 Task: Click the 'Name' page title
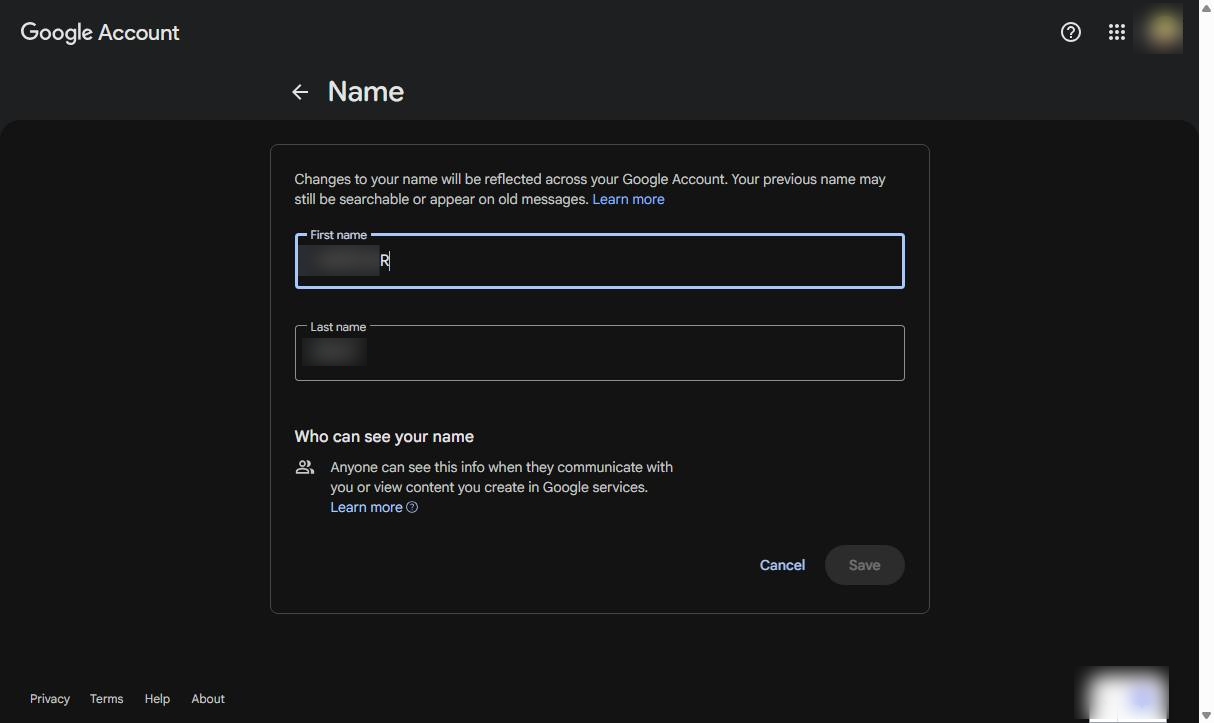point(366,92)
